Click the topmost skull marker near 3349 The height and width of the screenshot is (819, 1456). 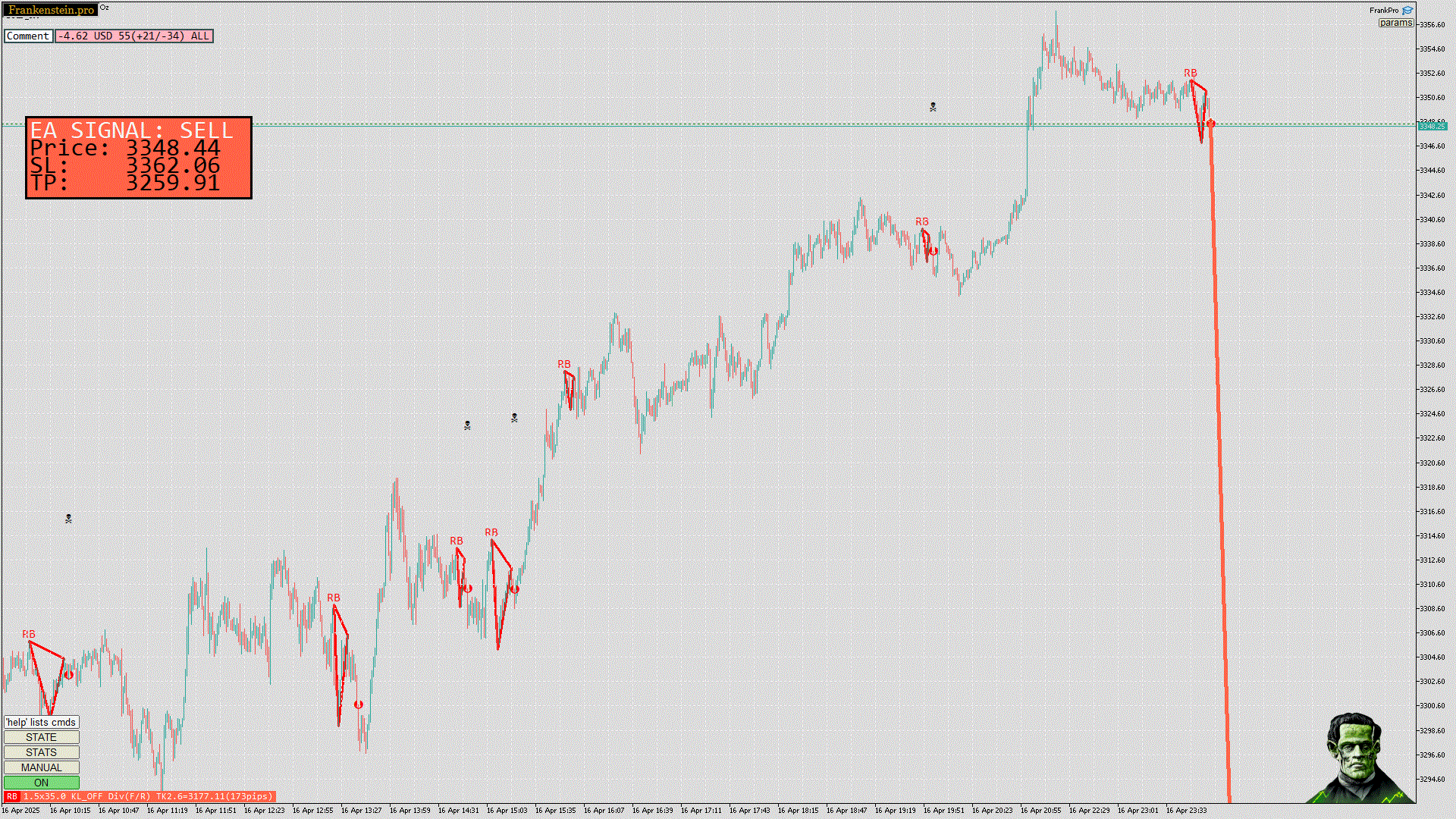point(933,107)
